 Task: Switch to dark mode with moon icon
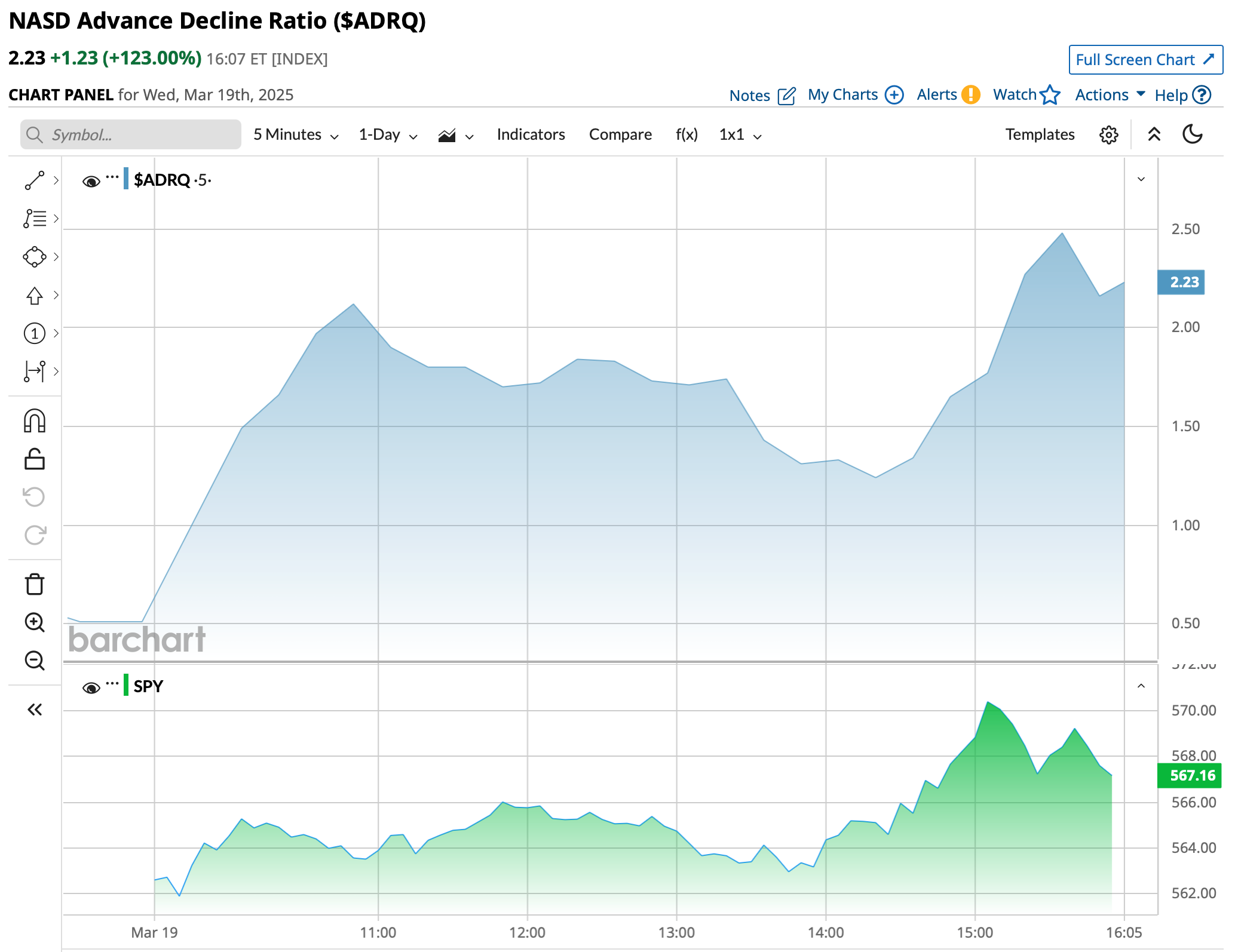pos(1193,134)
